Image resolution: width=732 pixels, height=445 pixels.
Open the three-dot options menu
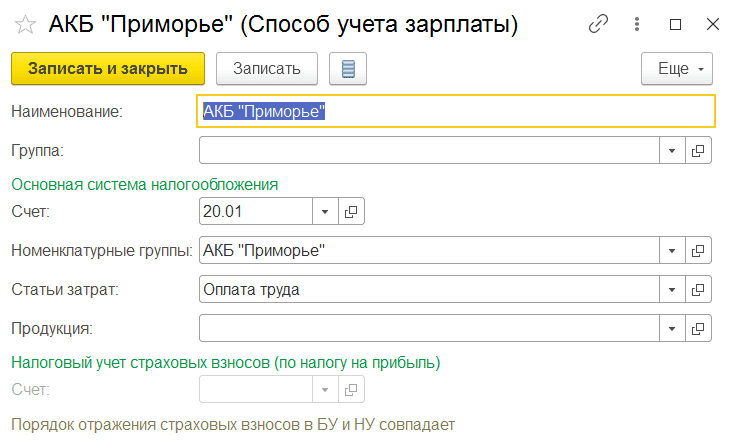[637, 24]
